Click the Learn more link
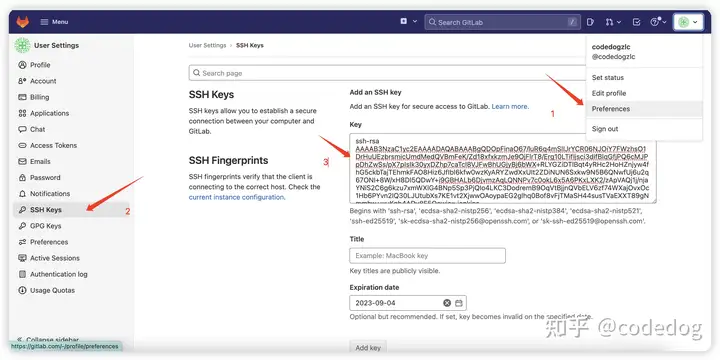720x360 pixels. (x=510, y=107)
